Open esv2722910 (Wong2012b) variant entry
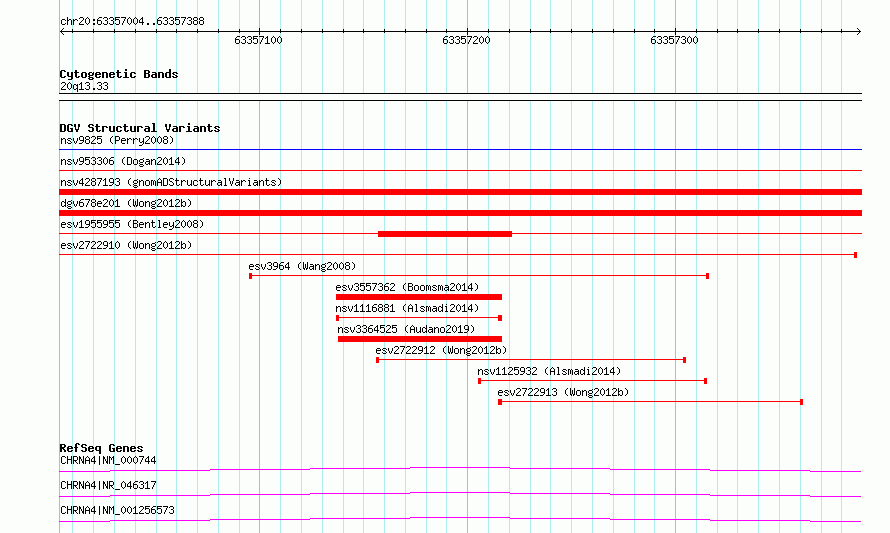Image resolution: width=890 pixels, height=533 pixels. point(126,245)
